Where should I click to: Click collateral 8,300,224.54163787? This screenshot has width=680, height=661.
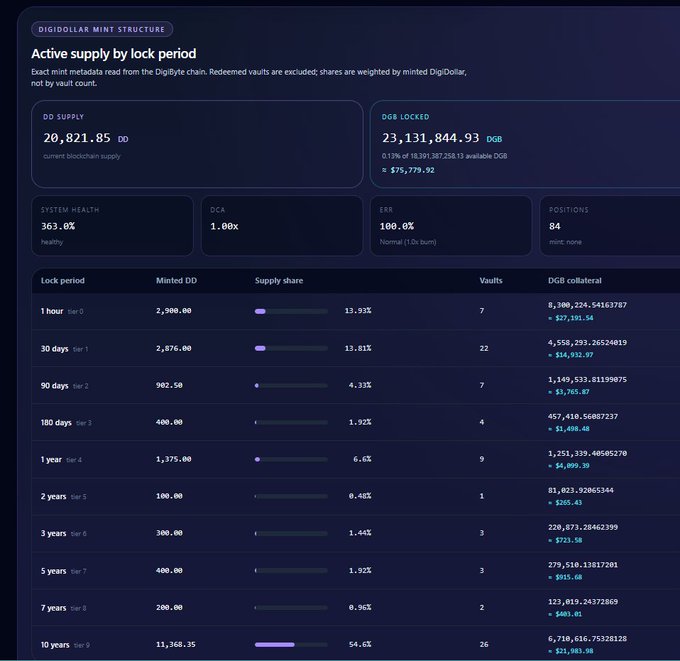(x=587, y=305)
